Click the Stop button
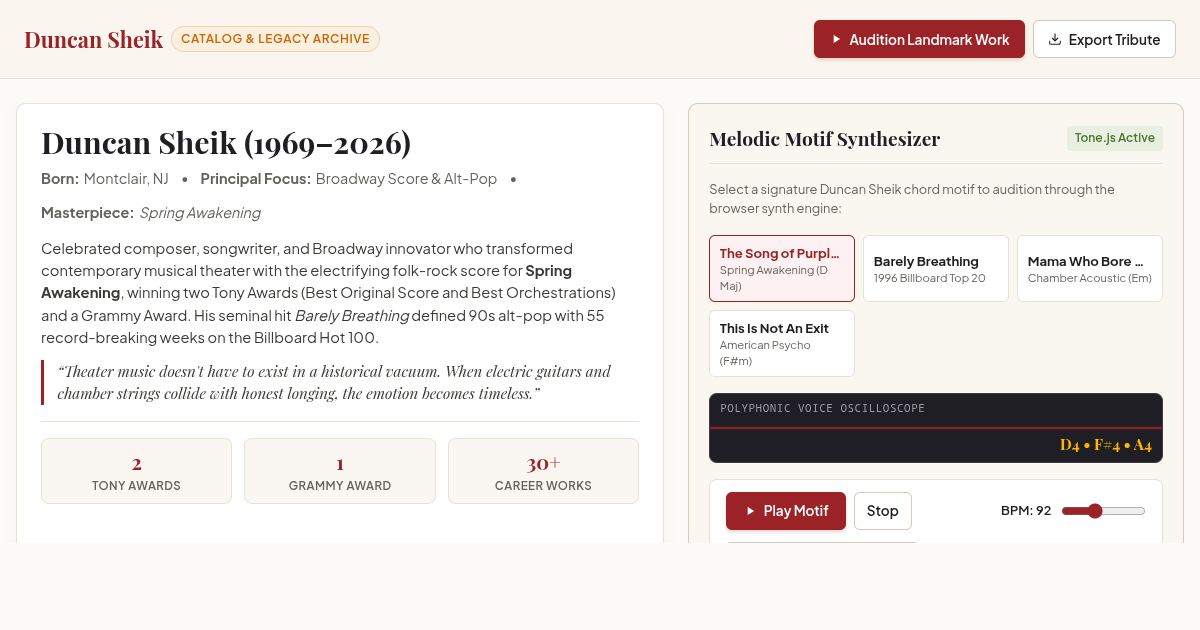1200x630 pixels. point(883,511)
